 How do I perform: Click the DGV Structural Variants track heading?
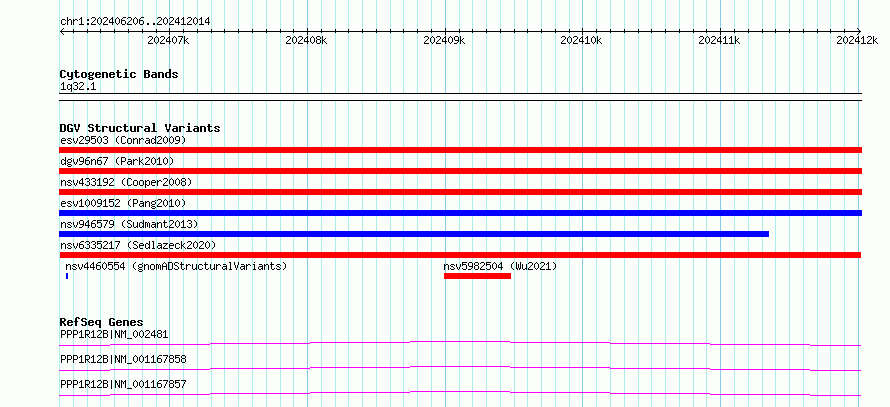pos(140,128)
